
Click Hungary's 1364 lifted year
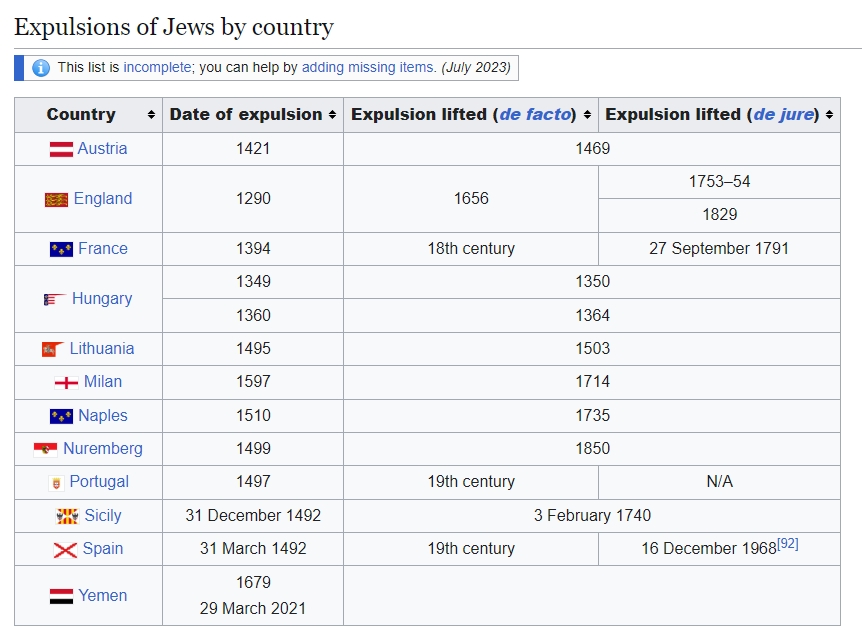(x=593, y=316)
